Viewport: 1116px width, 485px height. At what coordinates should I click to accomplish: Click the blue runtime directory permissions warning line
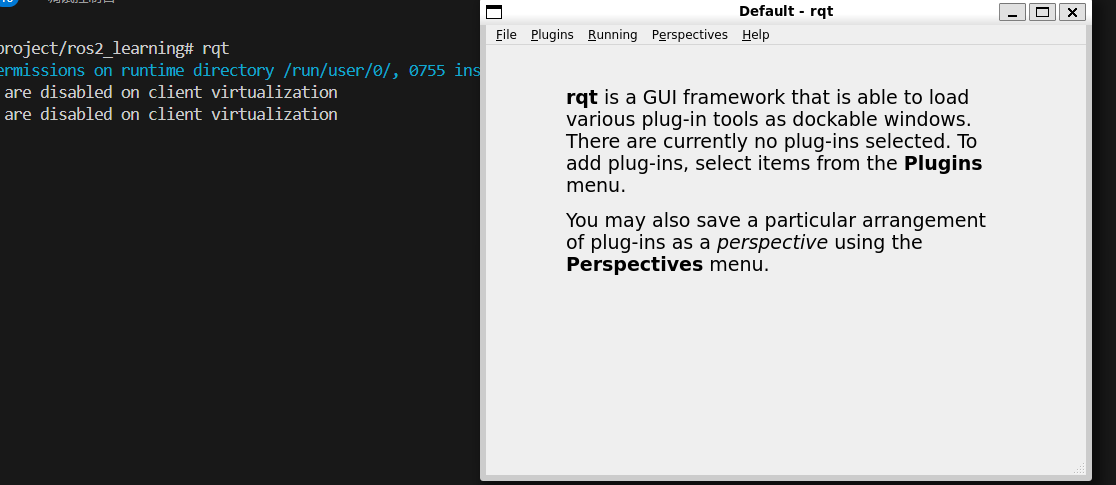pyautogui.click(x=240, y=70)
